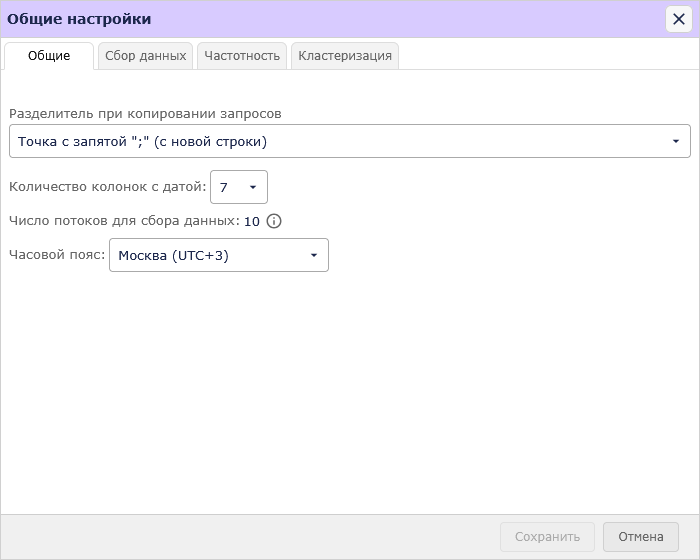Click the Число потоков для сбора данных label

pos(125,221)
